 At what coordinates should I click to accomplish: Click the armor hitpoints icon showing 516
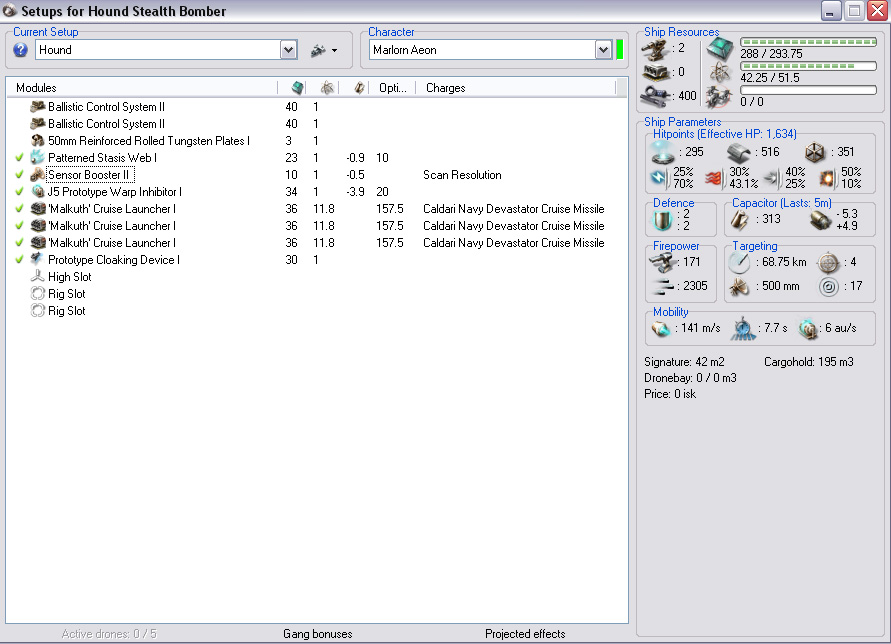click(739, 152)
